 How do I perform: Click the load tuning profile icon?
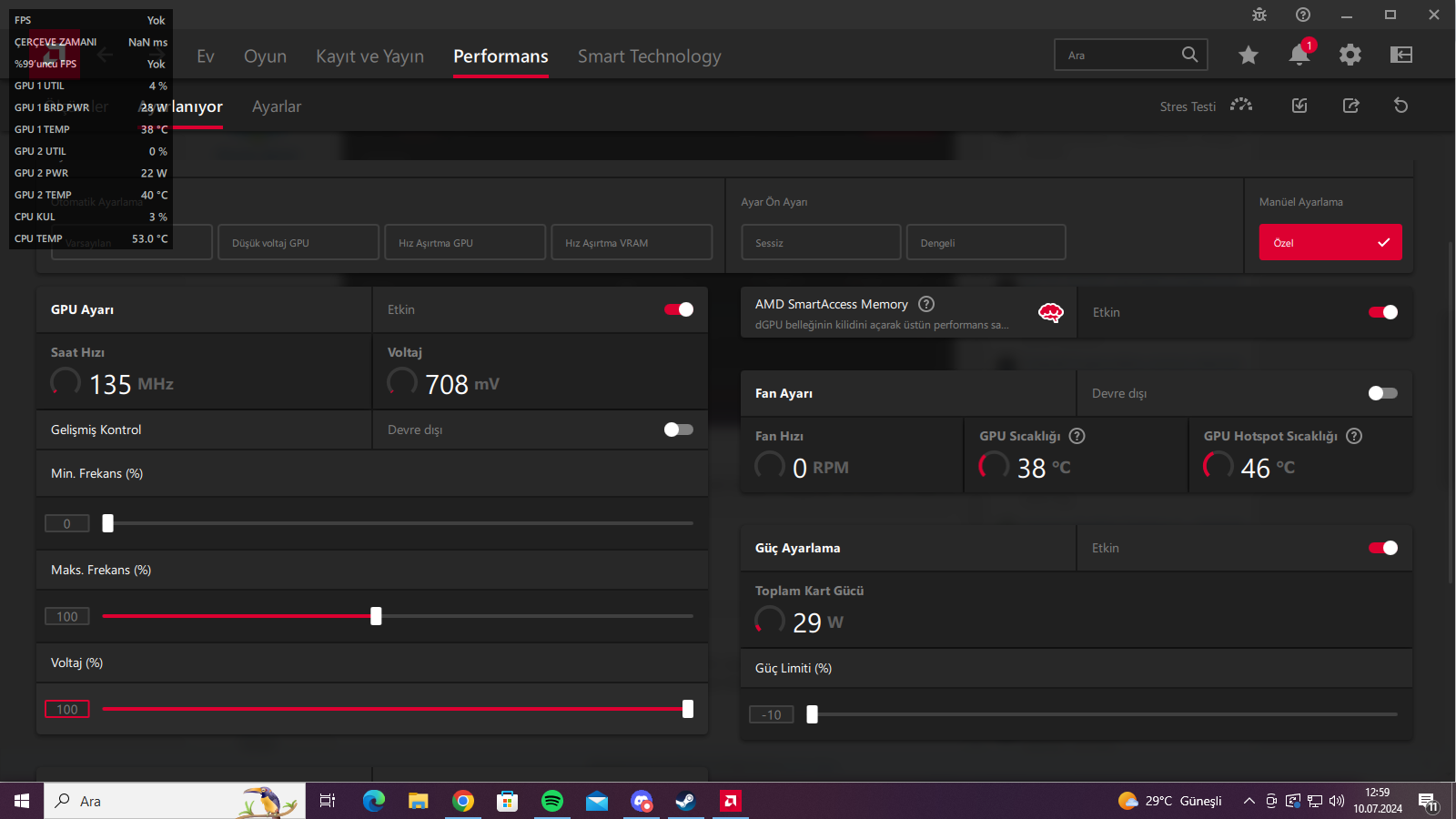1299,106
